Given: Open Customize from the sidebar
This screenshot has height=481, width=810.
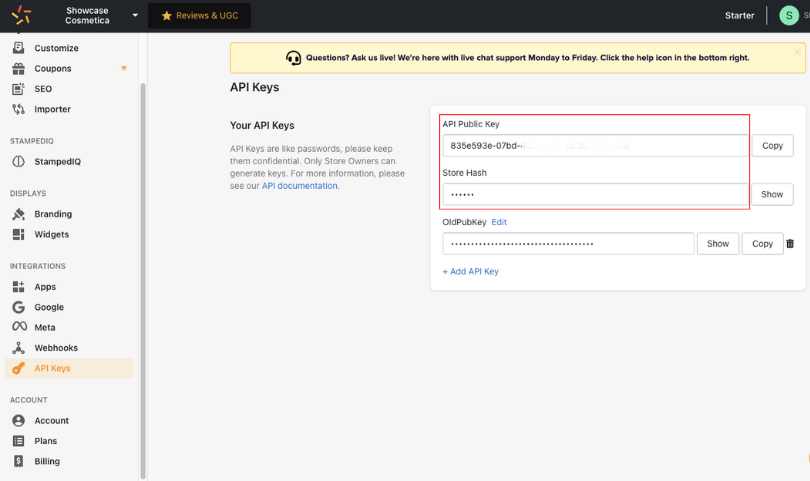Looking at the screenshot, I should 56,48.
